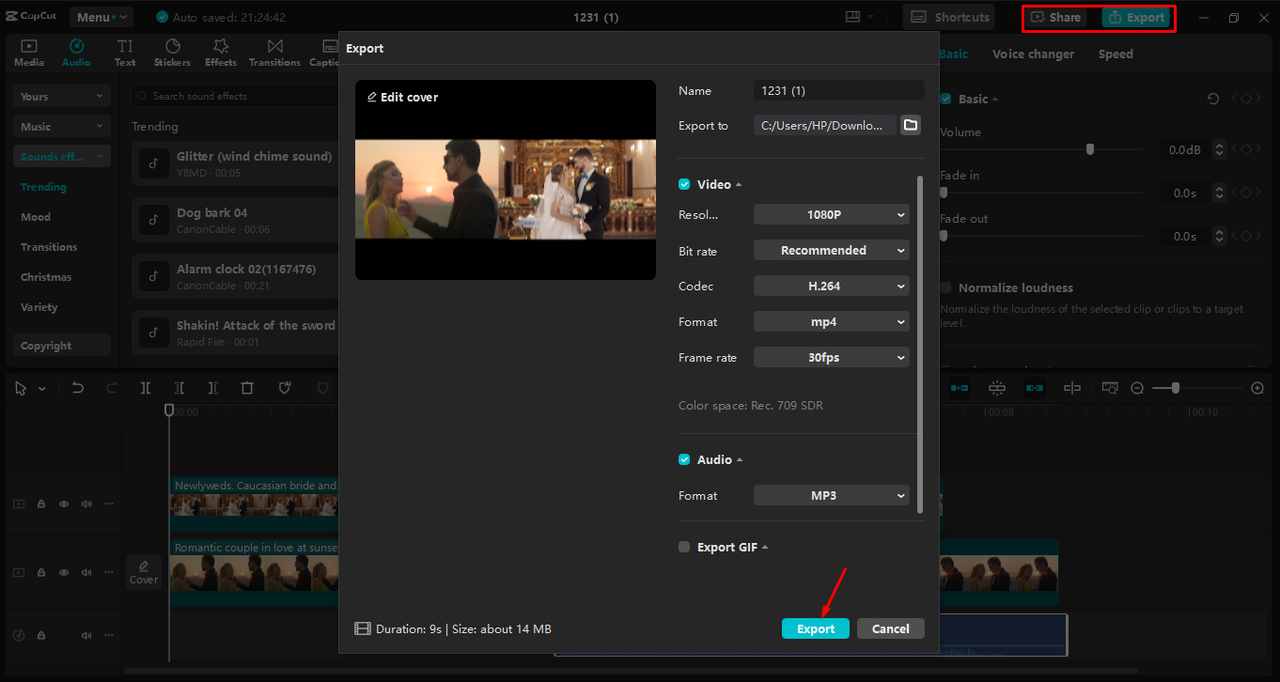This screenshot has height=682, width=1280.
Task: Switch to the Effects tab
Action: coord(221,53)
